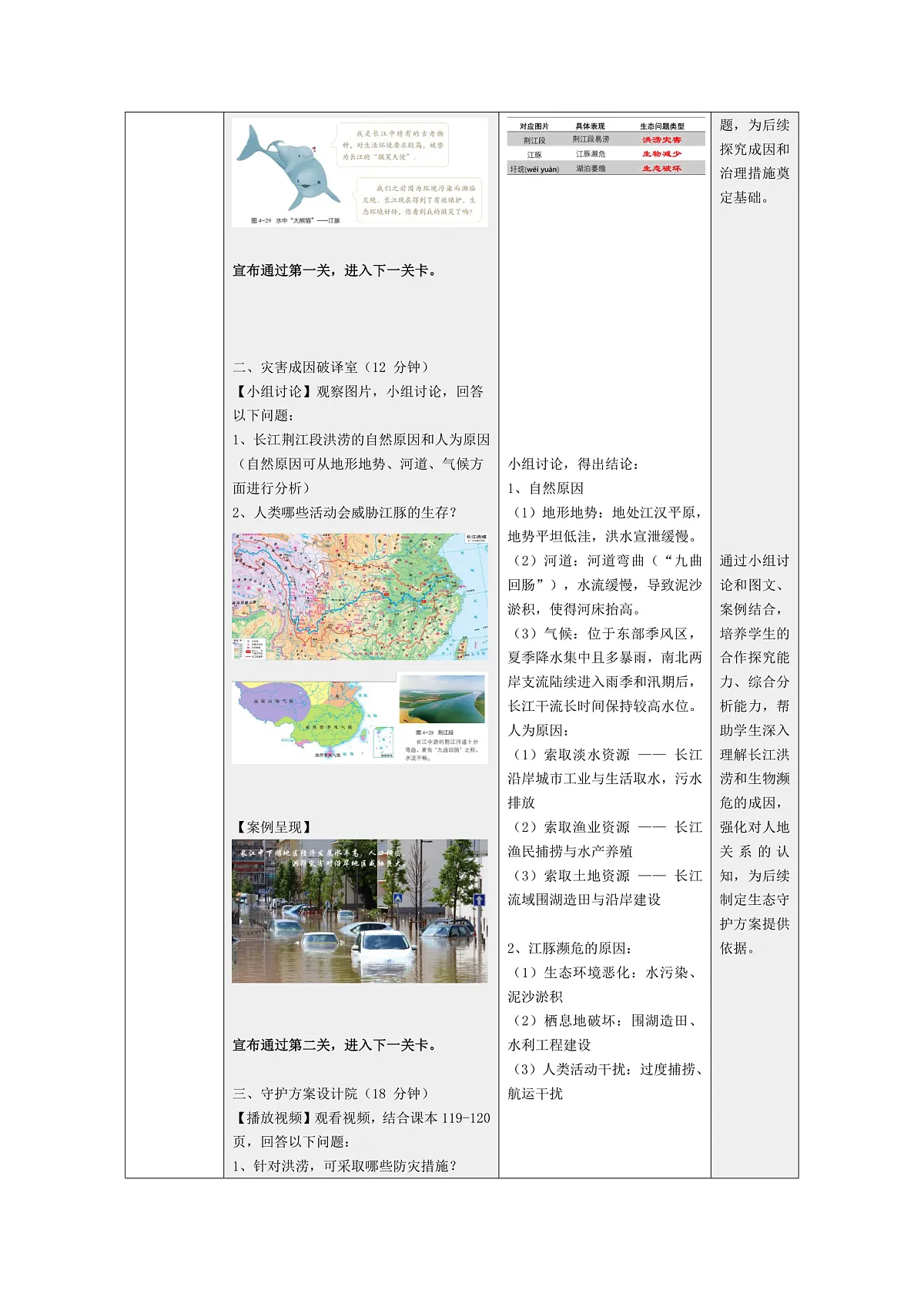Viewport: 924px width, 1307px height.
Task: Click right-column line 合作探究能
Action: click(x=755, y=658)
